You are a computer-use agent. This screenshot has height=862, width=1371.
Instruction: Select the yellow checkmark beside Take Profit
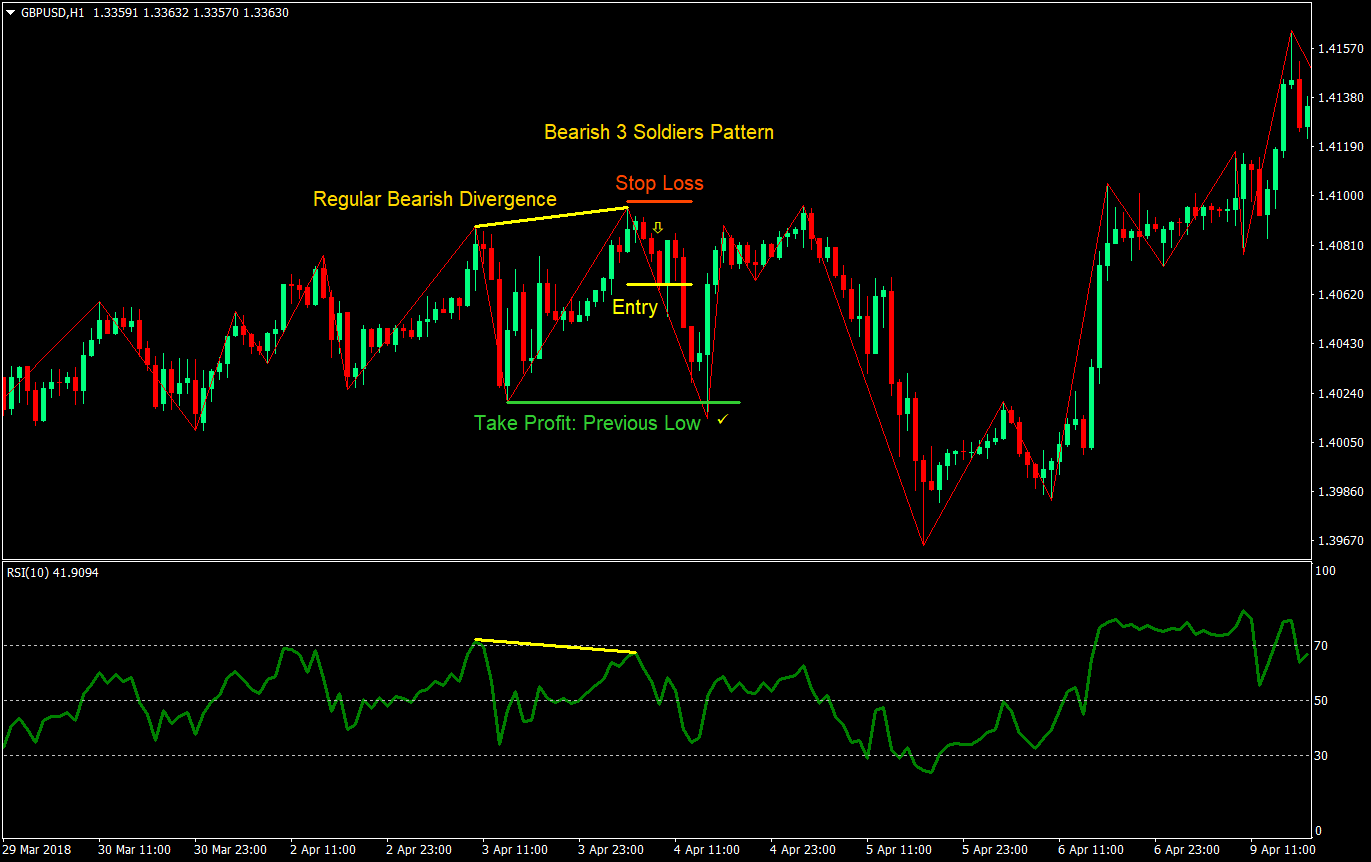click(722, 422)
